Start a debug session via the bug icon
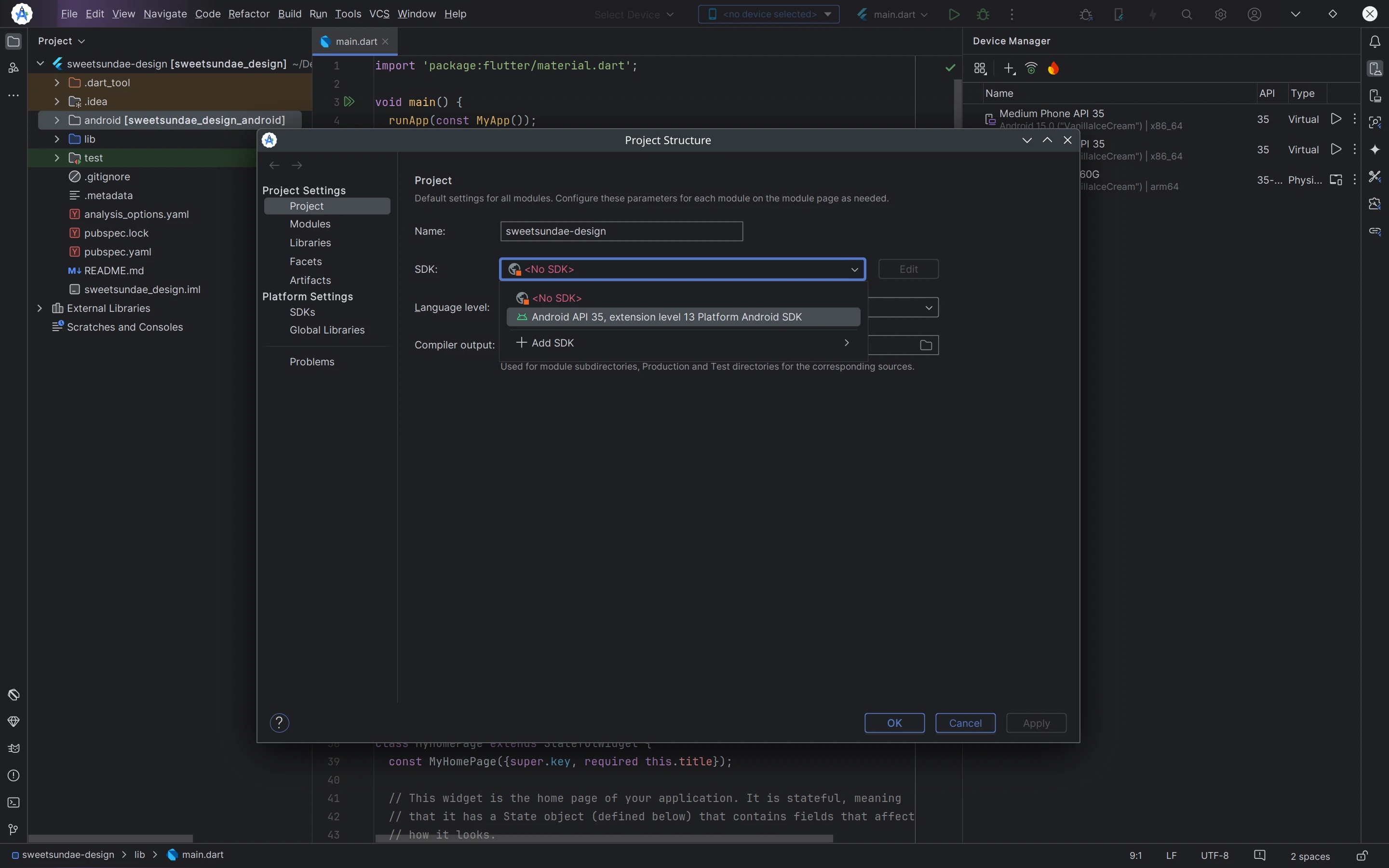The width and height of the screenshot is (1389, 868). point(983,14)
